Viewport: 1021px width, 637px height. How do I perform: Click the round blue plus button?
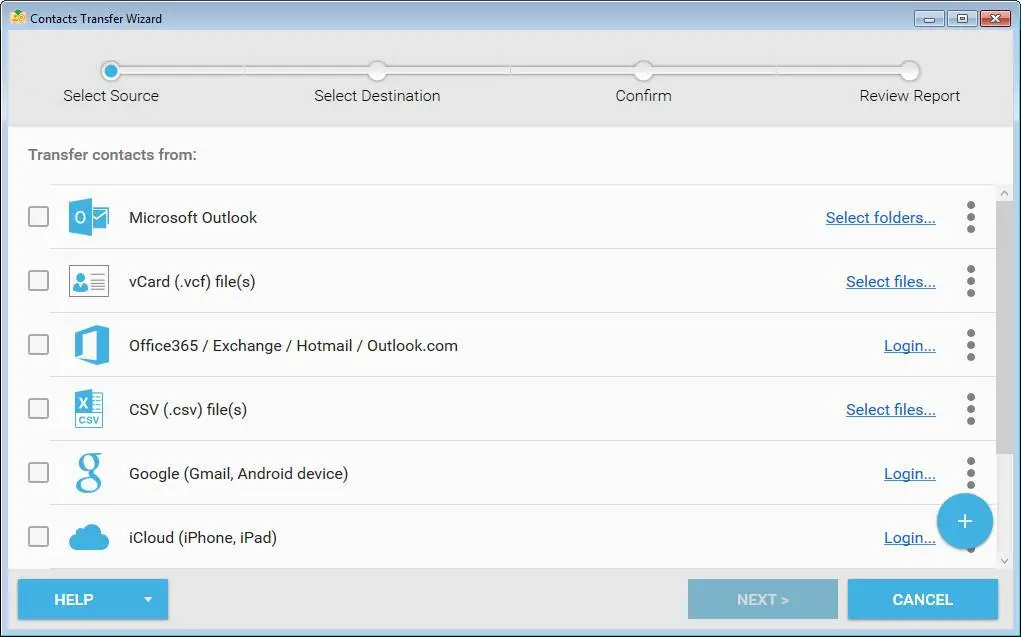(965, 521)
